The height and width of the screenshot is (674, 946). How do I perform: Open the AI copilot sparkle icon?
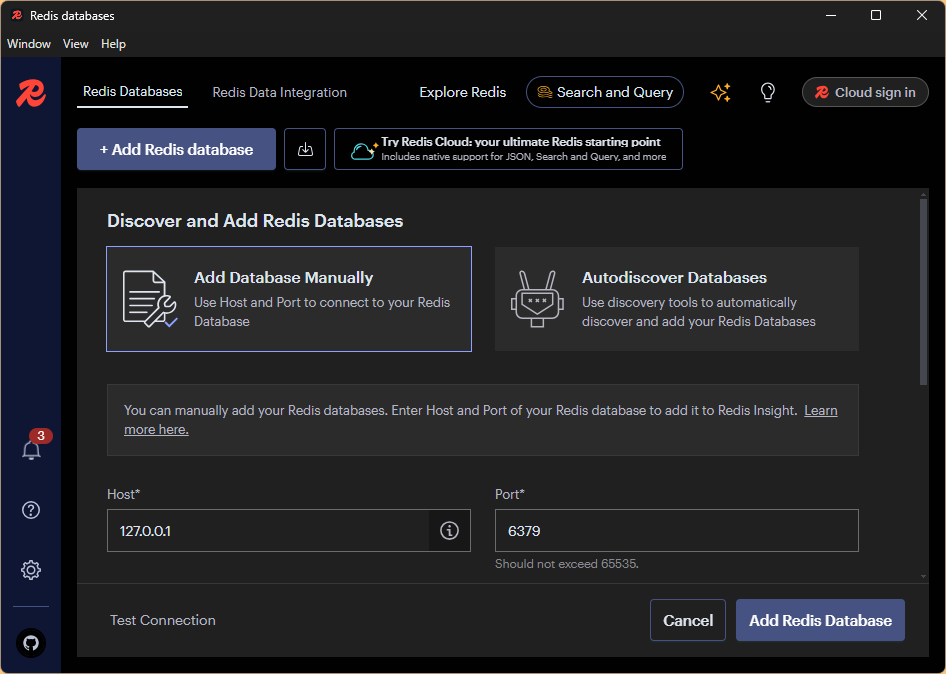[x=720, y=92]
